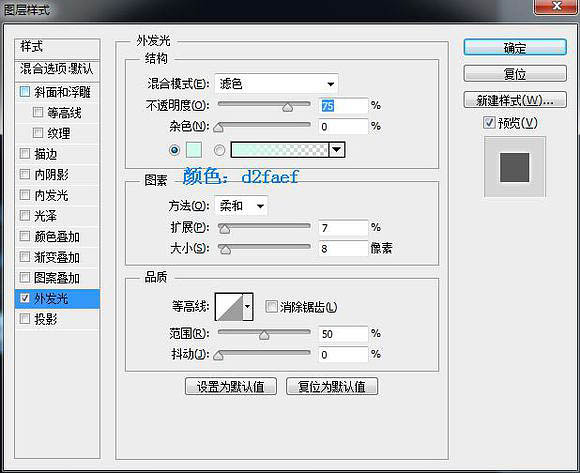Click the 抖动 value field
The width and height of the screenshot is (580, 473).
(343, 354)
